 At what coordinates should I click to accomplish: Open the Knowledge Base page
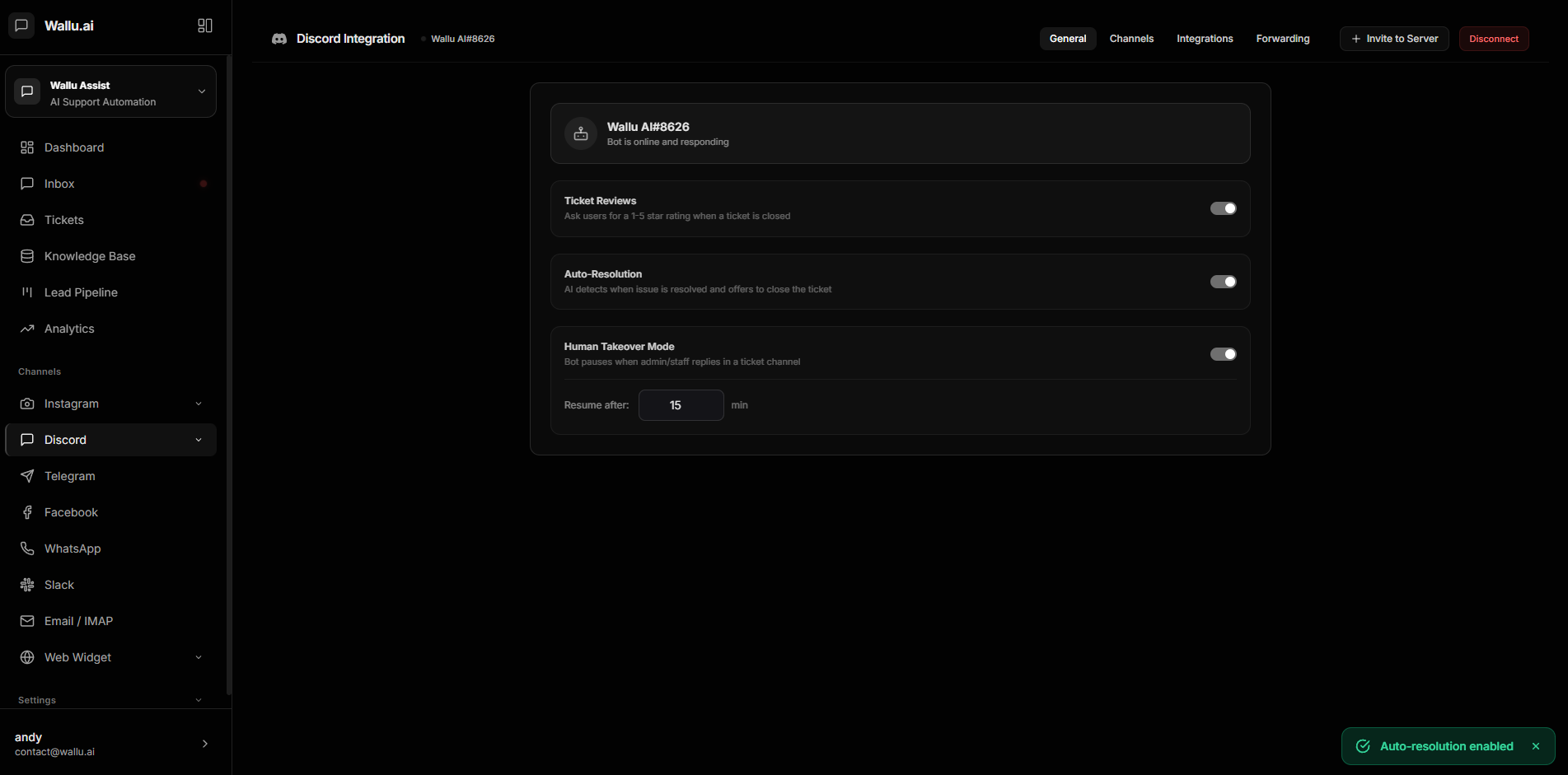111,256
